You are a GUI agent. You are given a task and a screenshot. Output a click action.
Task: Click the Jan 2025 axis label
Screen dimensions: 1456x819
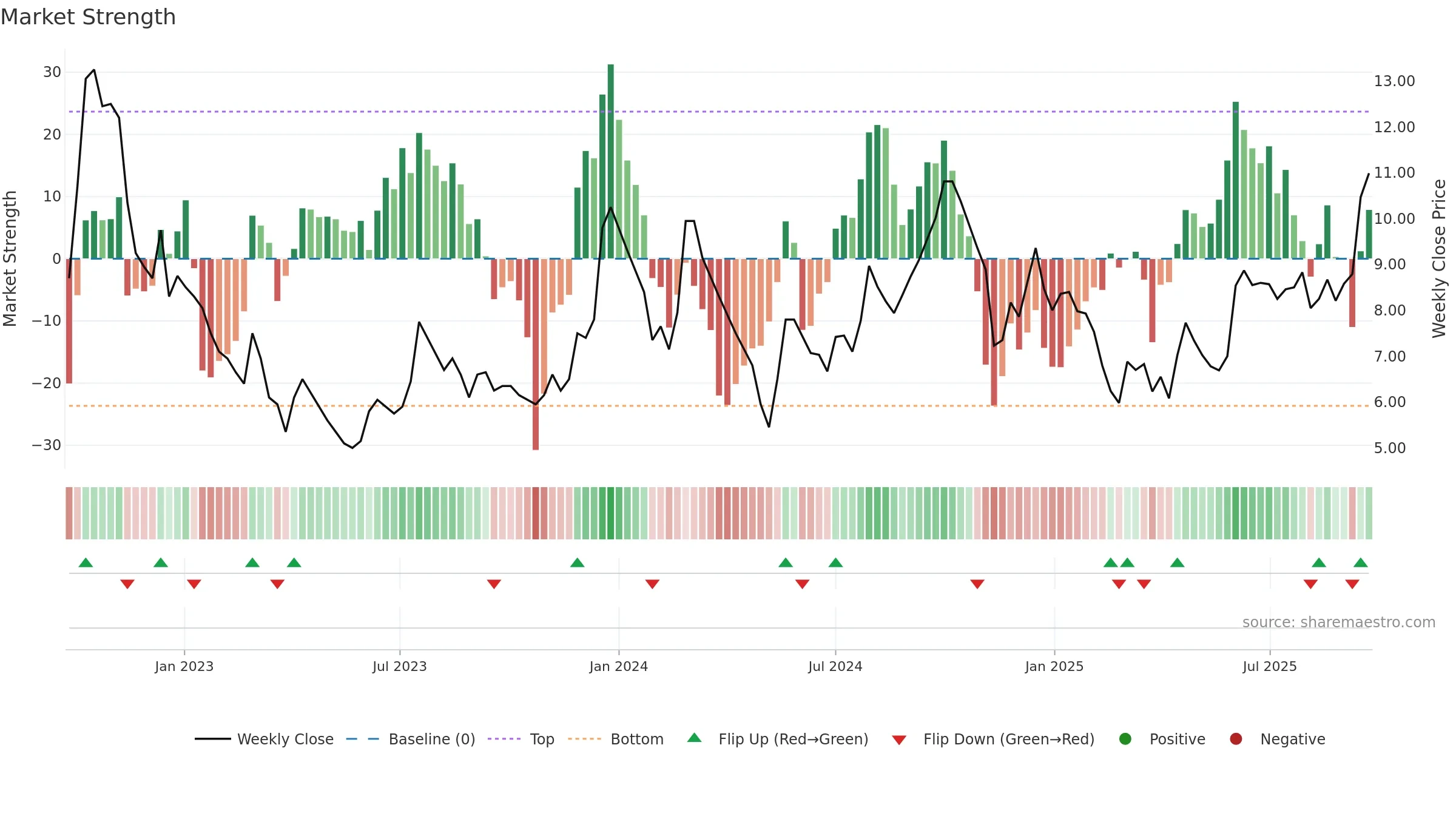(1054, 666)
